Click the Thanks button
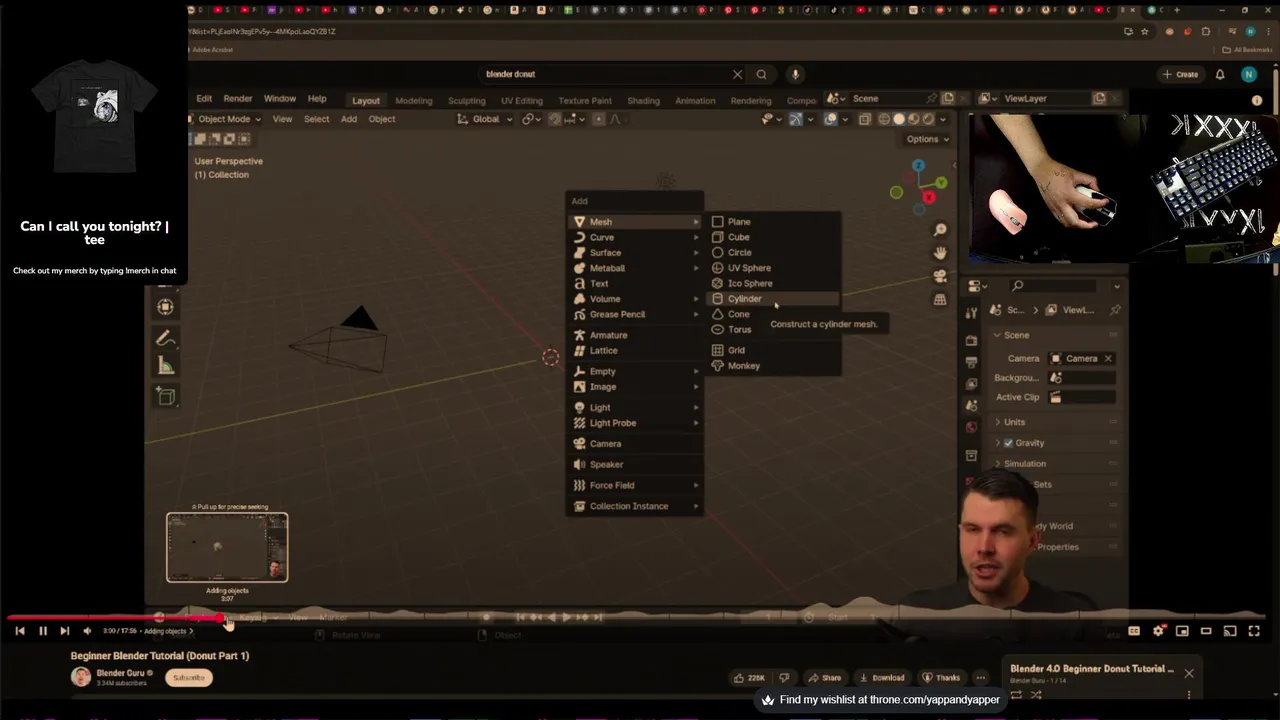 [x=942, y=678]
